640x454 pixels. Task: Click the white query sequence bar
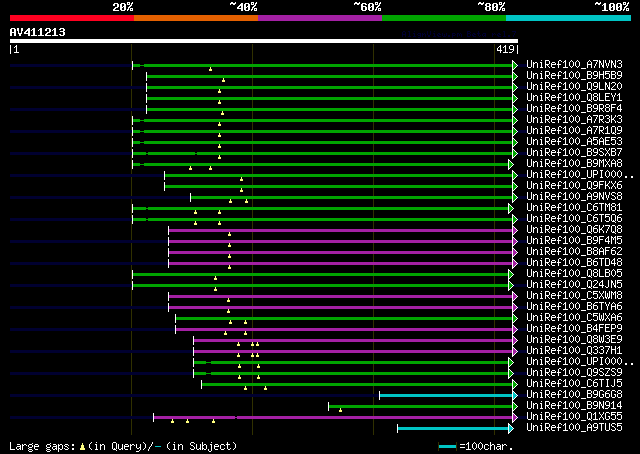click(x=264, y=41)
